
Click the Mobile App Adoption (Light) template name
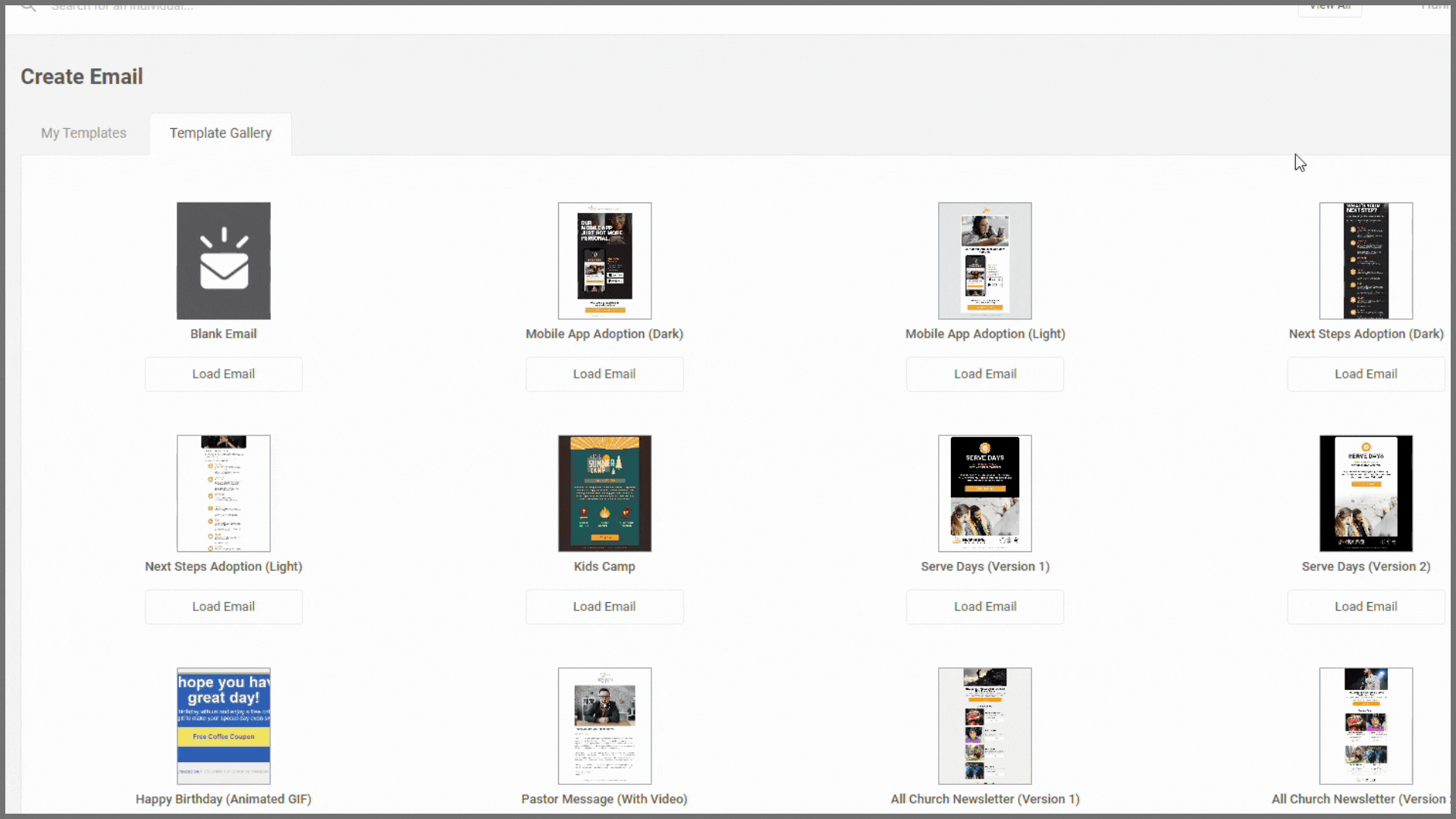[984, 334]
